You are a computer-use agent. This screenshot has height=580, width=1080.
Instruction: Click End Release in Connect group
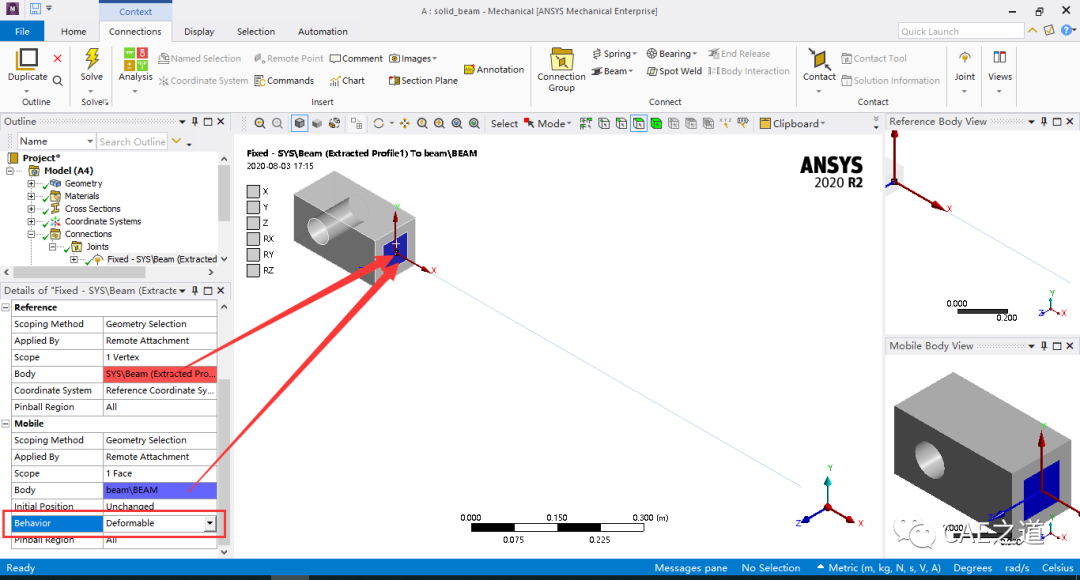(x=739, y=54)
